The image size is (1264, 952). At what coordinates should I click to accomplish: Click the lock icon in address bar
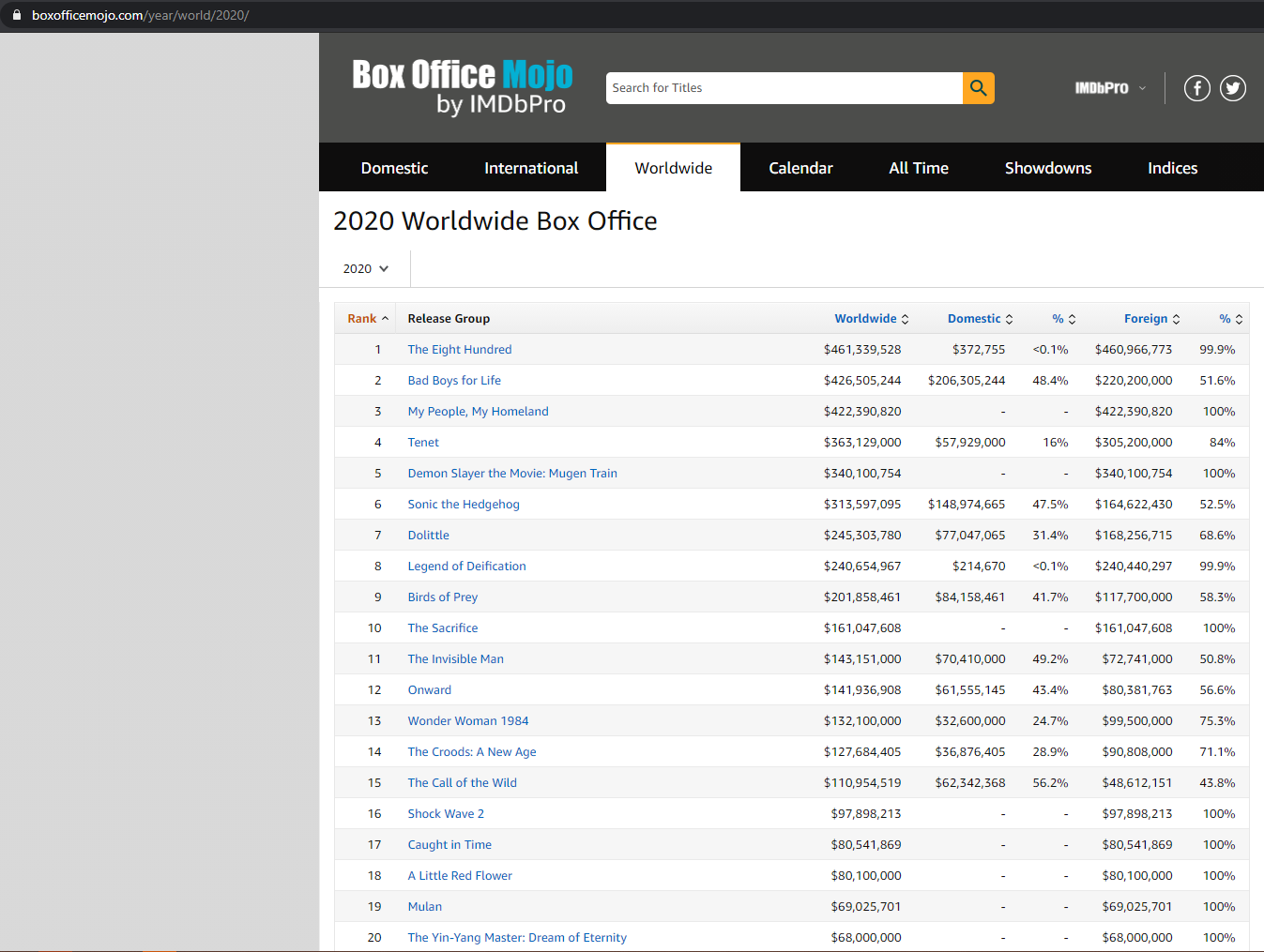(16, 15)
